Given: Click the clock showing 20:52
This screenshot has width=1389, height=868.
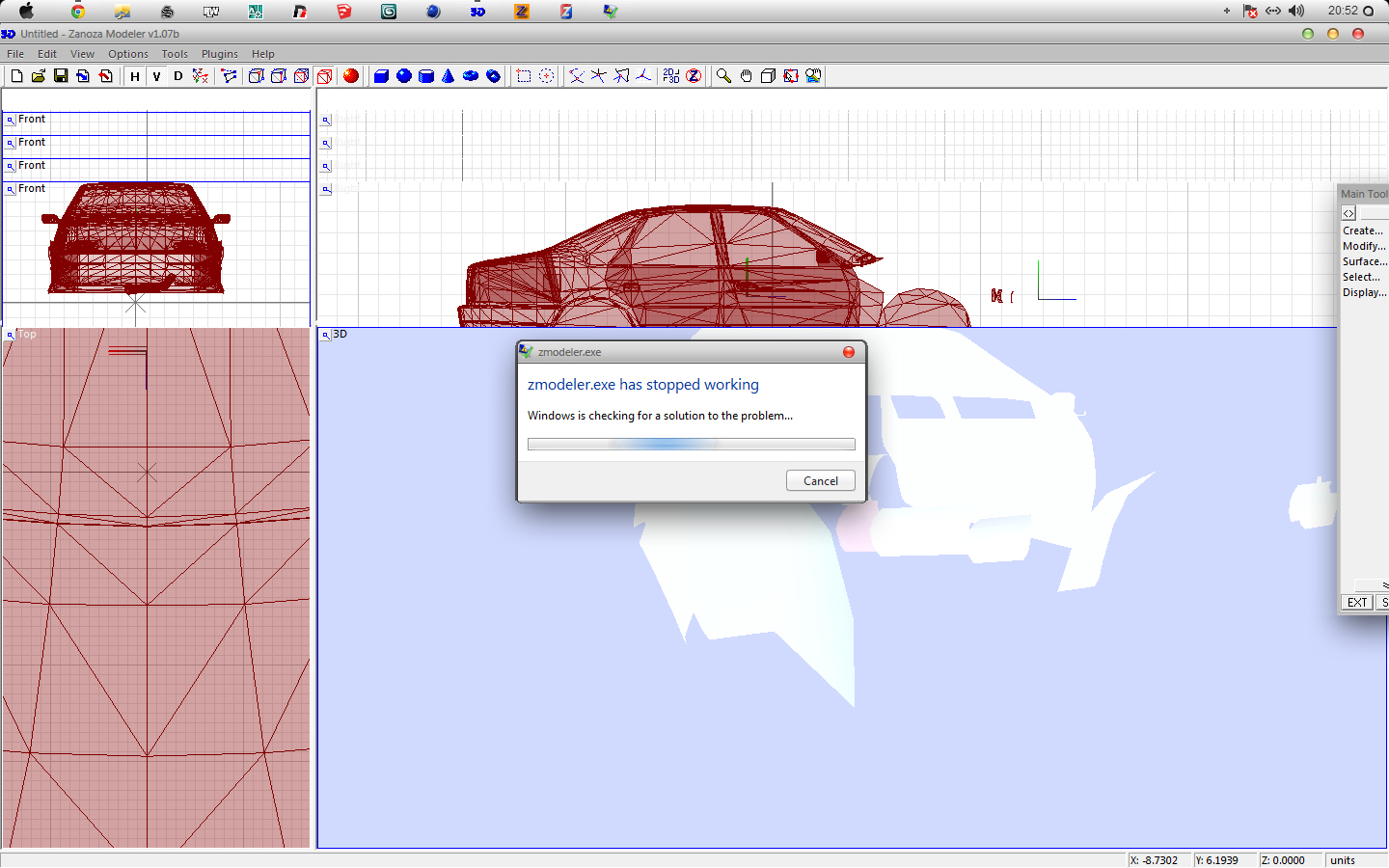Looking at the screenshot, I should [x=1343, y=11].
